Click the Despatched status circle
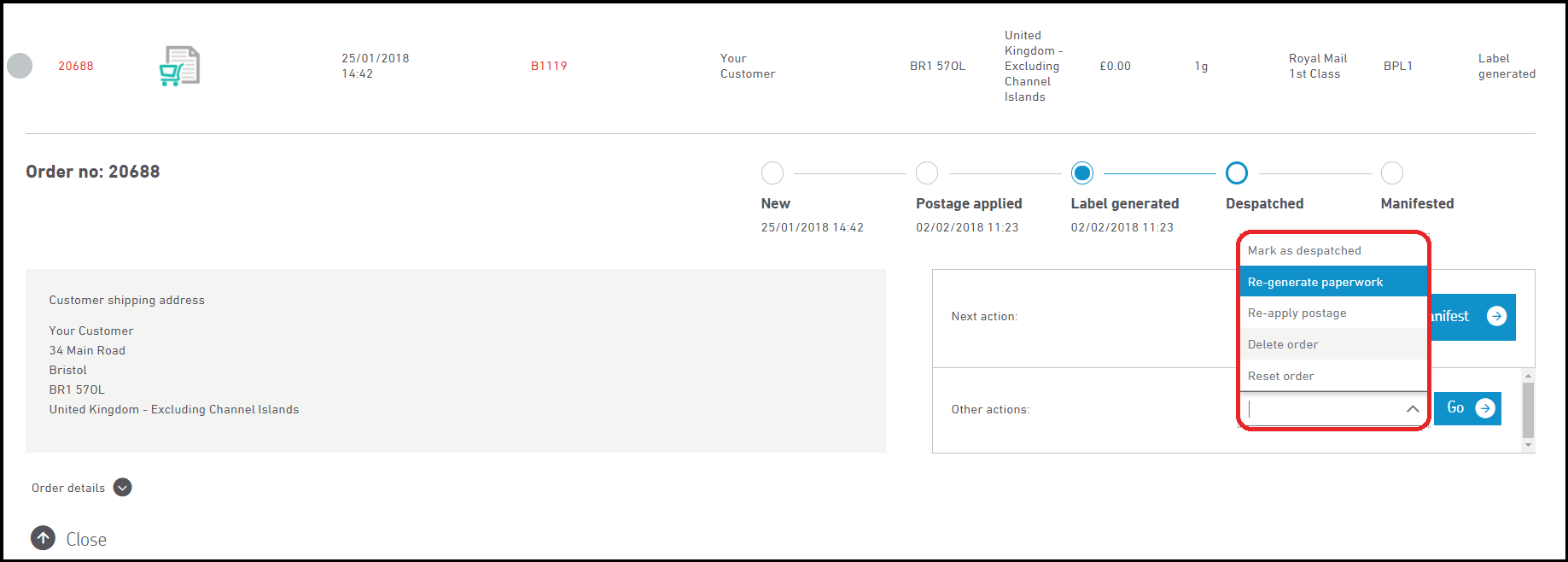Screen dimensions: 1568x562 click(x=1237, y=173)
